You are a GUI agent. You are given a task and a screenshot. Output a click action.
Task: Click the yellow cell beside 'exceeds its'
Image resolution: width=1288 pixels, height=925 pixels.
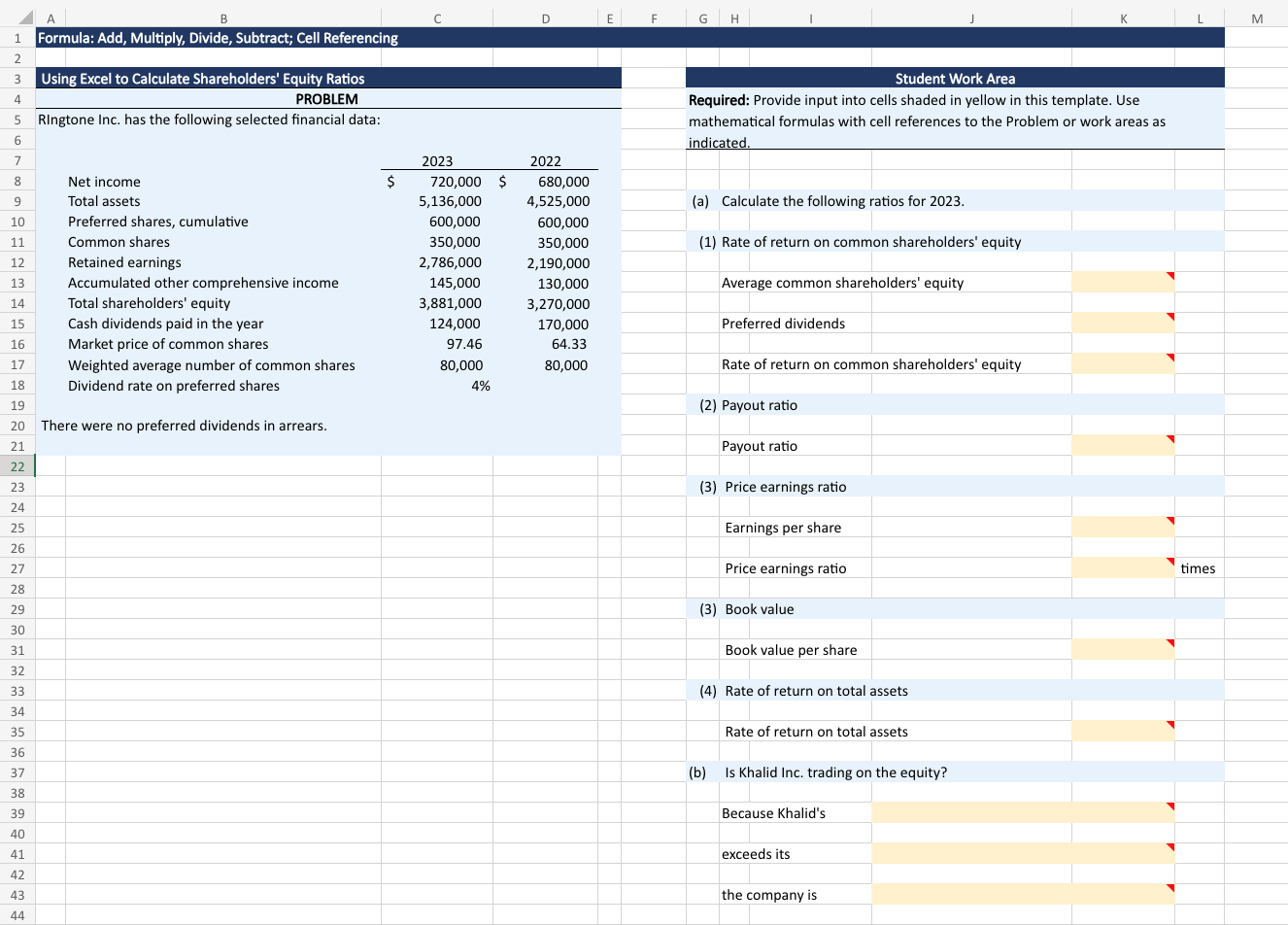pyautogui.click(x=1023, y=854)
